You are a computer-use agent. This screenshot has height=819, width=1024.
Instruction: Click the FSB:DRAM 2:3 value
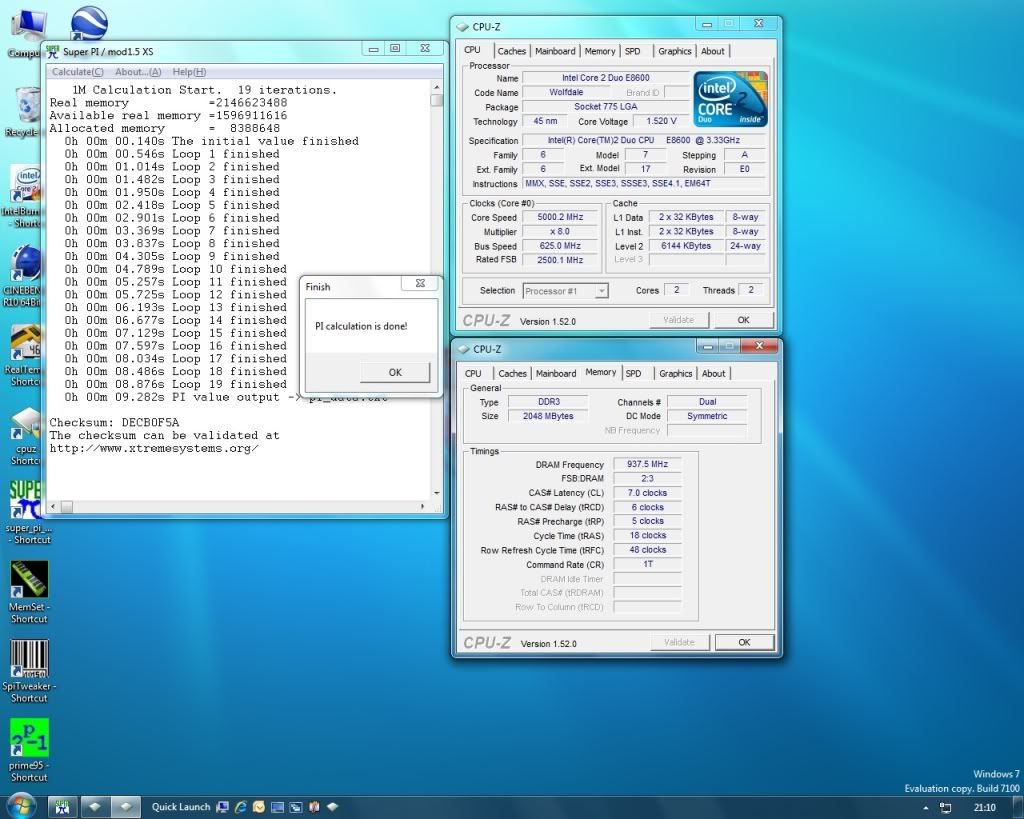pos(647,478)
